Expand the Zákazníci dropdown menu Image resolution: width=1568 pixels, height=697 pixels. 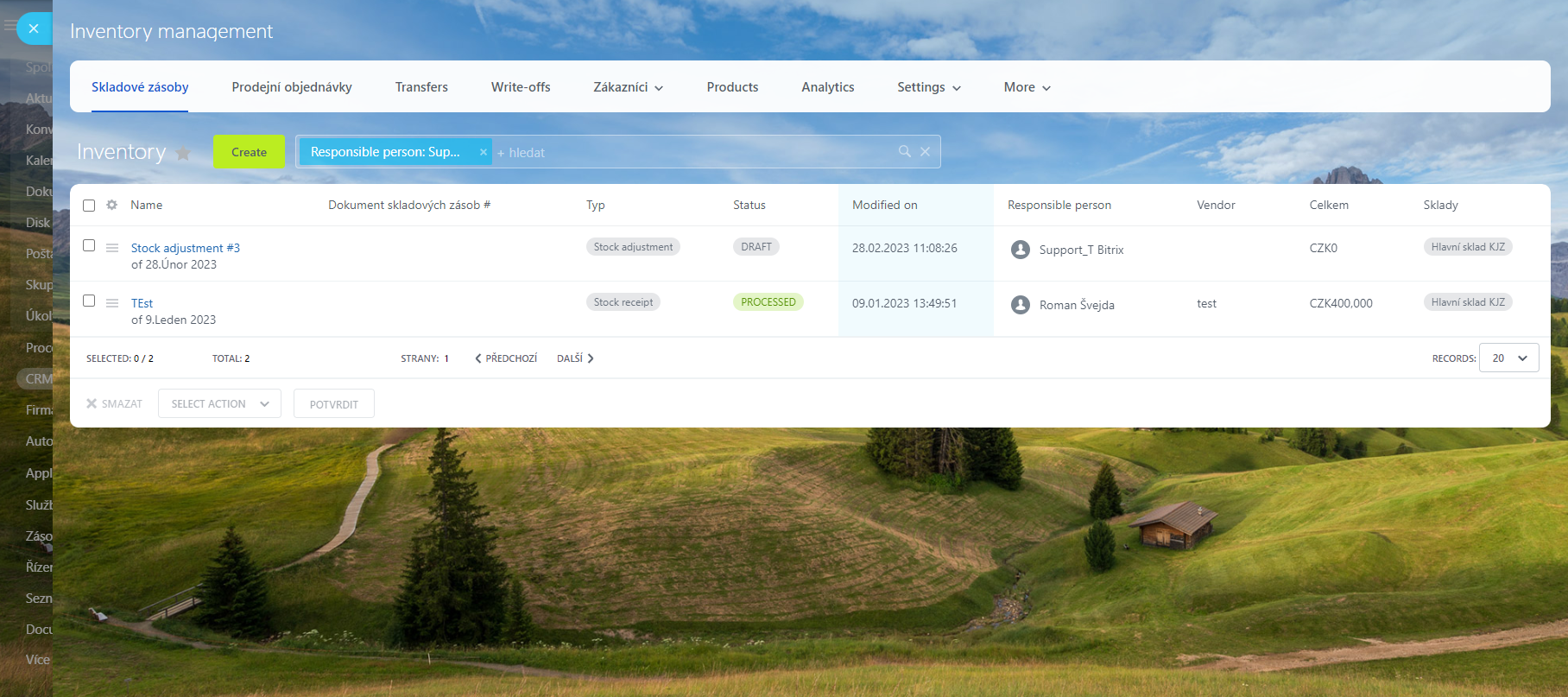pyautogui.click(x=628, y=87)
